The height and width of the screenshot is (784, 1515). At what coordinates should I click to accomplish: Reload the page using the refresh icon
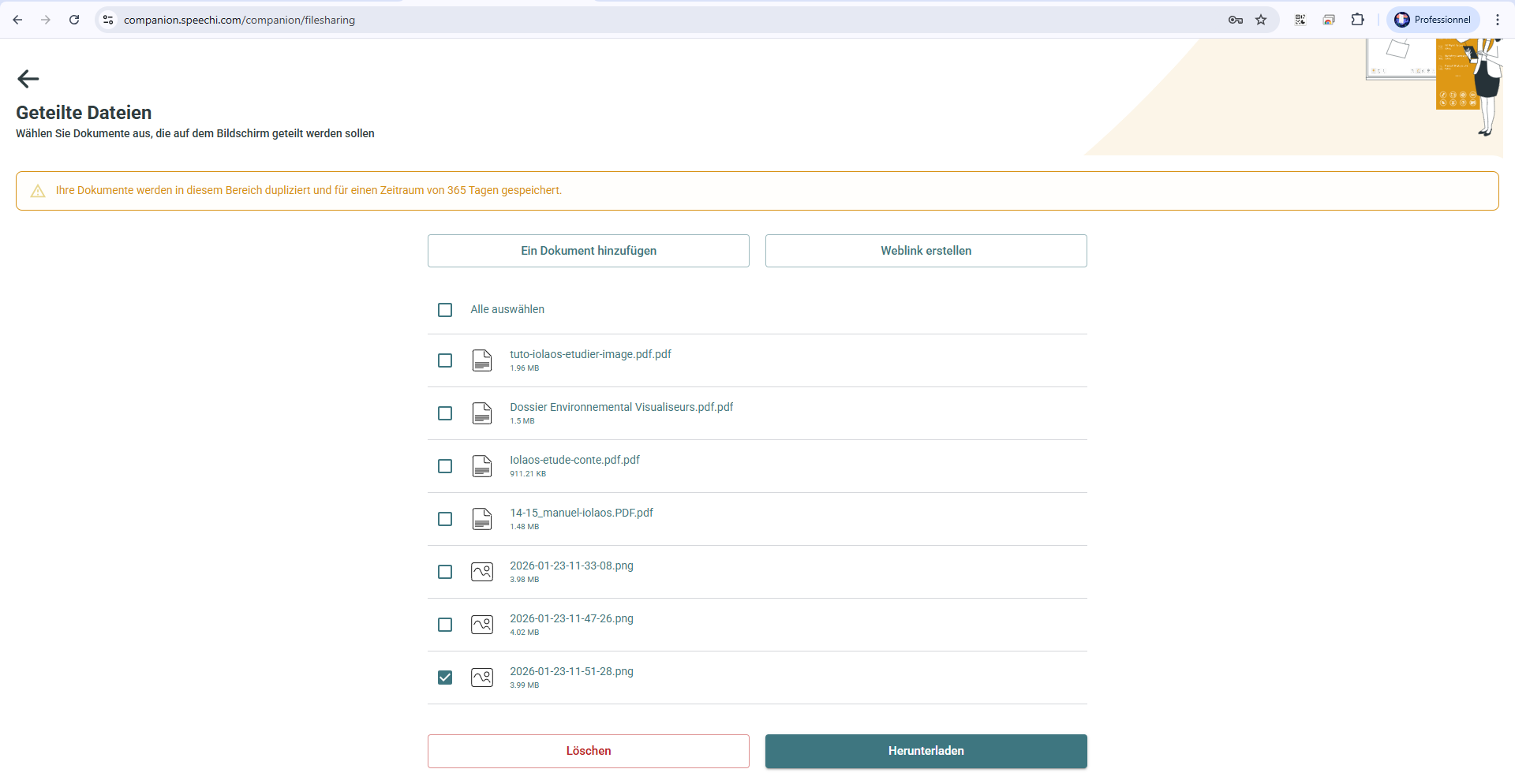pos(74,20)
